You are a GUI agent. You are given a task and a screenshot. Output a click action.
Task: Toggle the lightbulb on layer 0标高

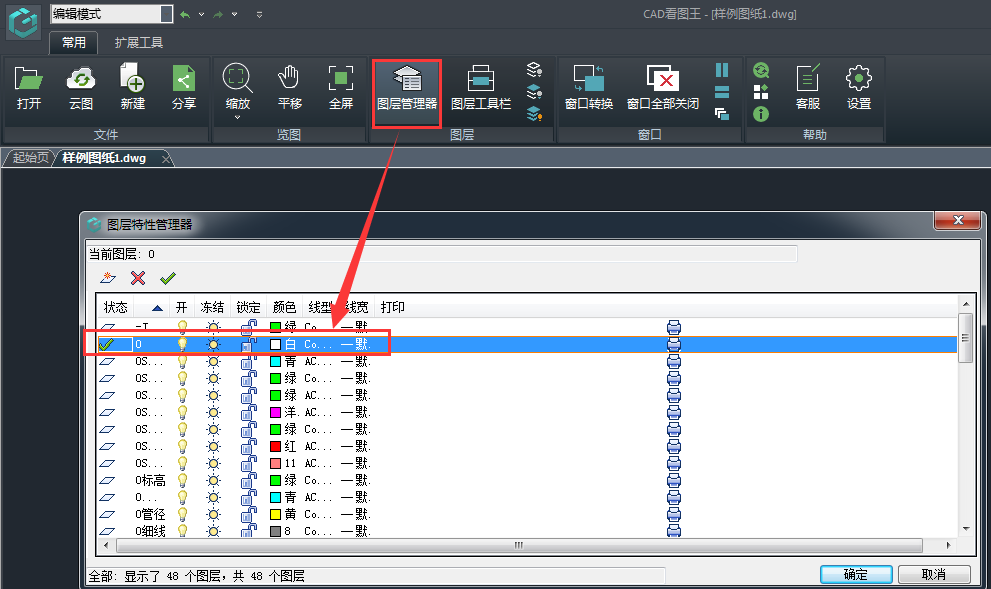click(x=182, y=480)
